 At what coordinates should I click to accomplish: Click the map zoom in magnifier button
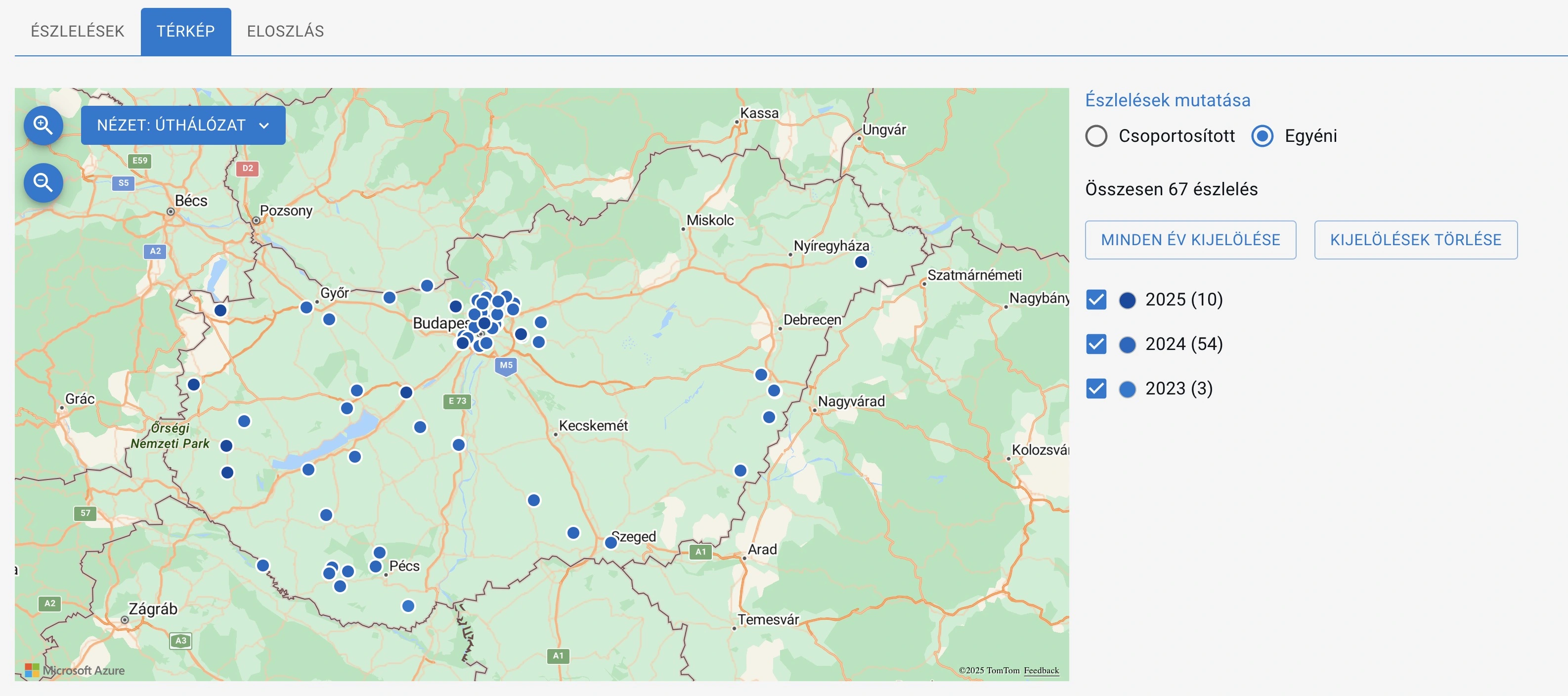(43, 126)
